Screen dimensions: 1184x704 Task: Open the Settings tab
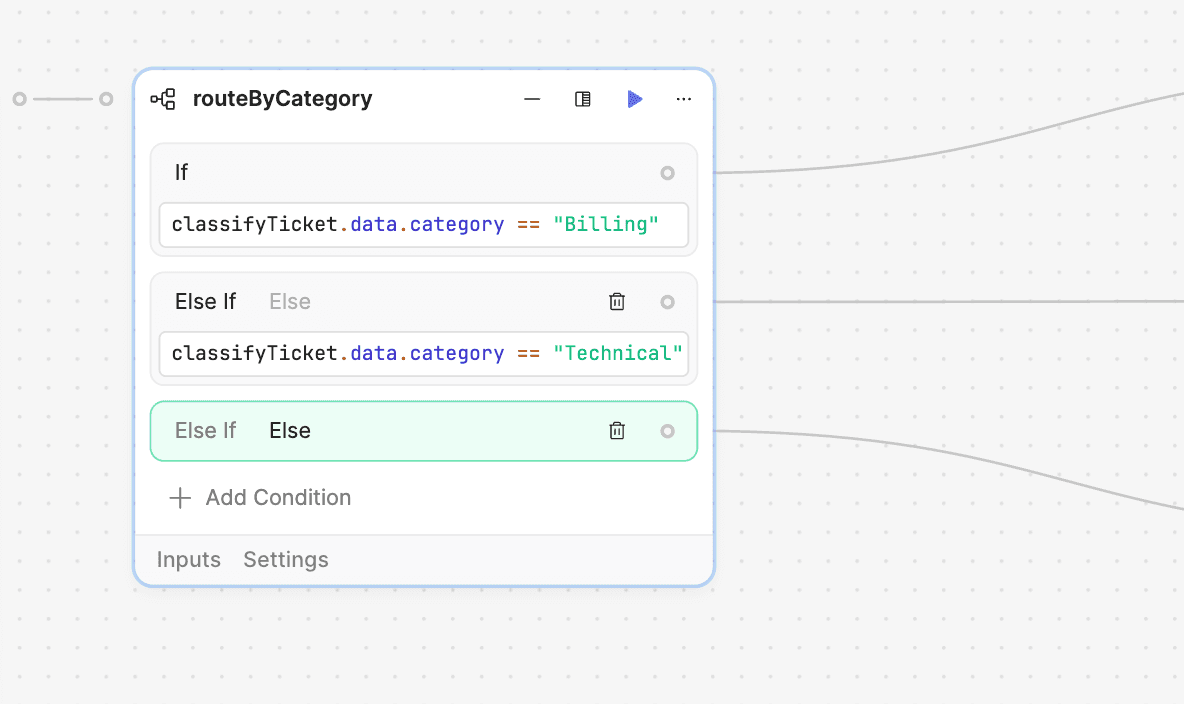[x=285, y=559]
